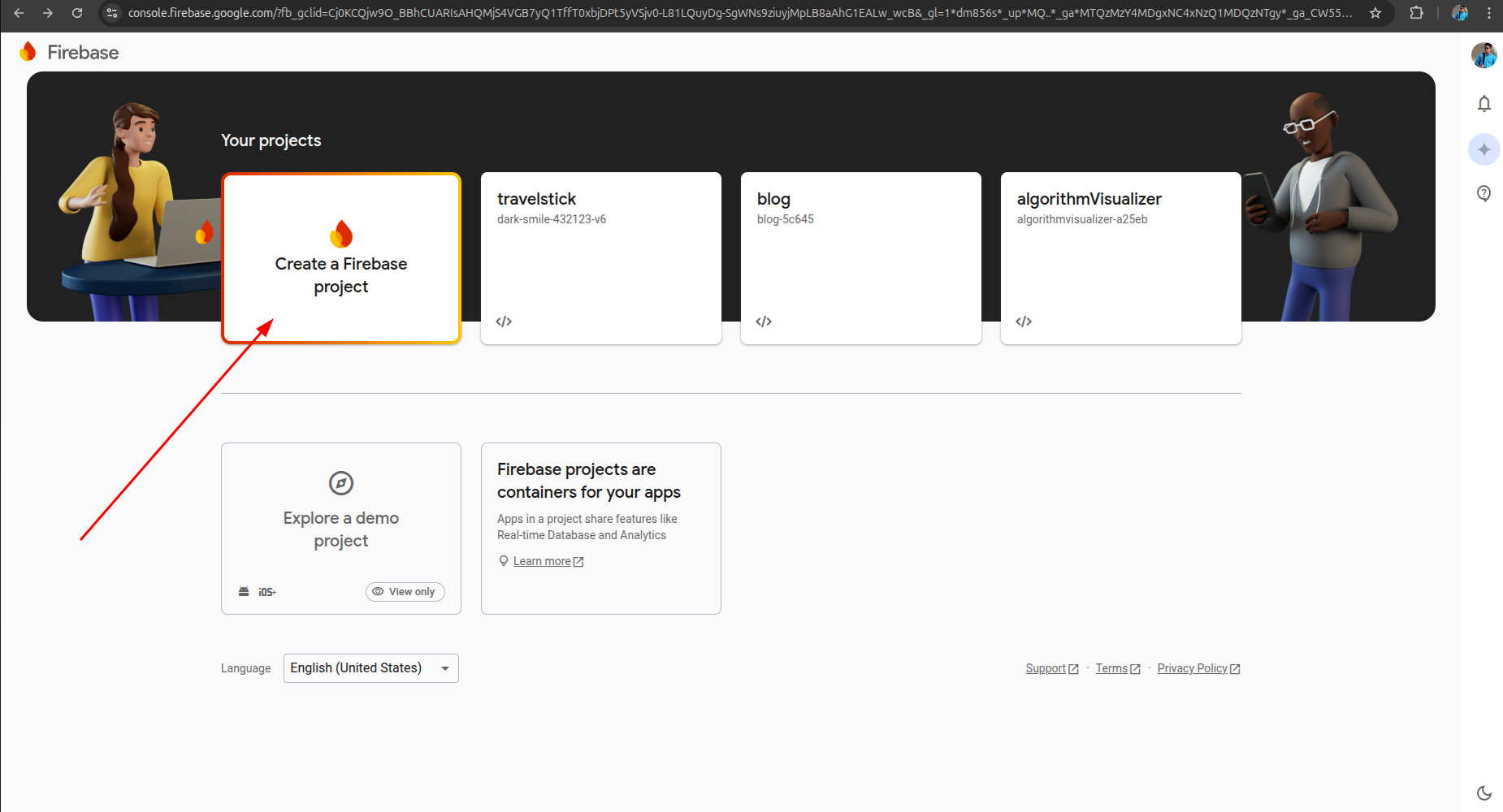The height and width of the screenshot is (812, 1503).
Task: Click project ID algorithmvisualizer-a25eb
Action: pyautogui.click(x=1082, y=219)
